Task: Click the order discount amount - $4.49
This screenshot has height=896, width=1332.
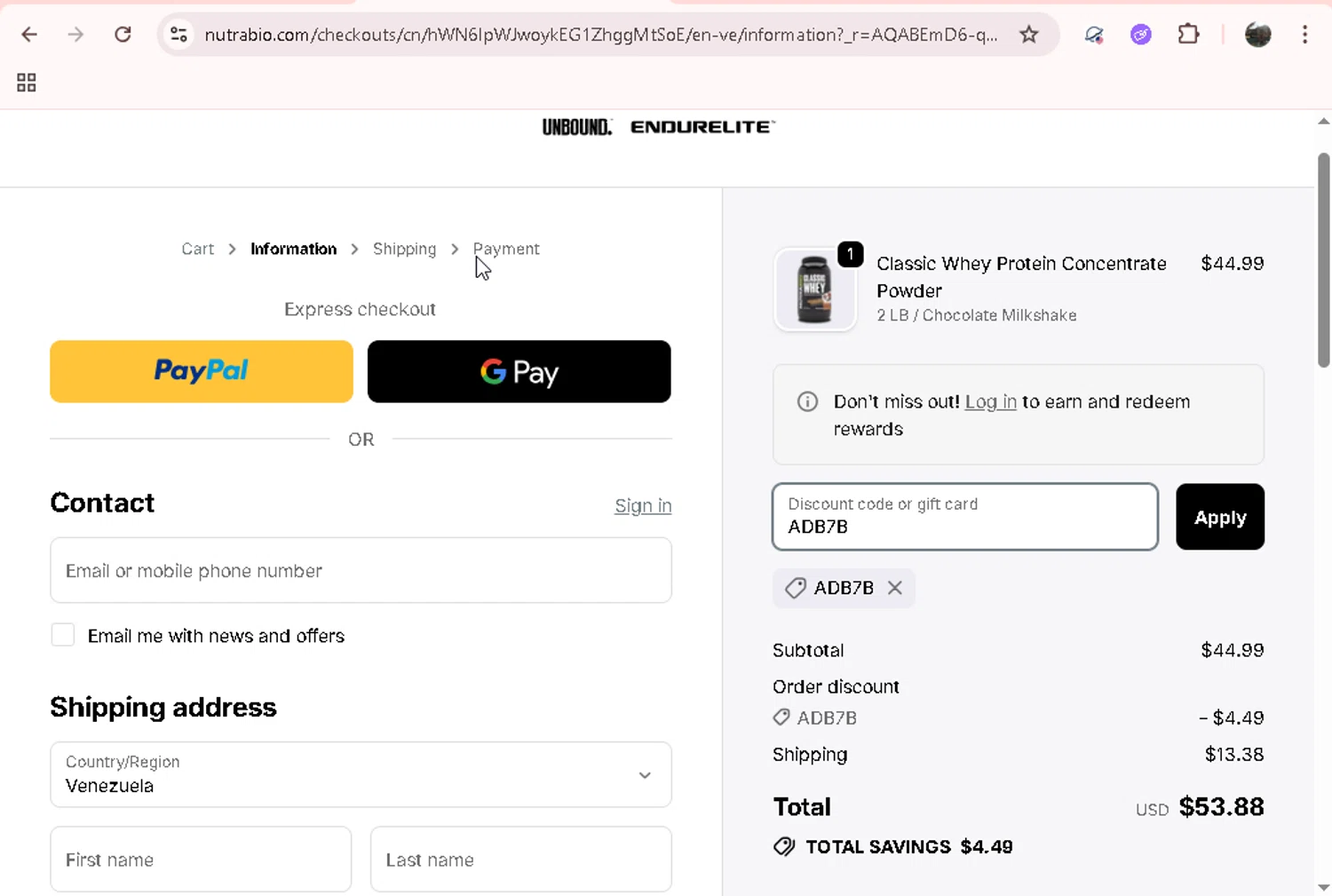Action: (x=1231, y=718)
